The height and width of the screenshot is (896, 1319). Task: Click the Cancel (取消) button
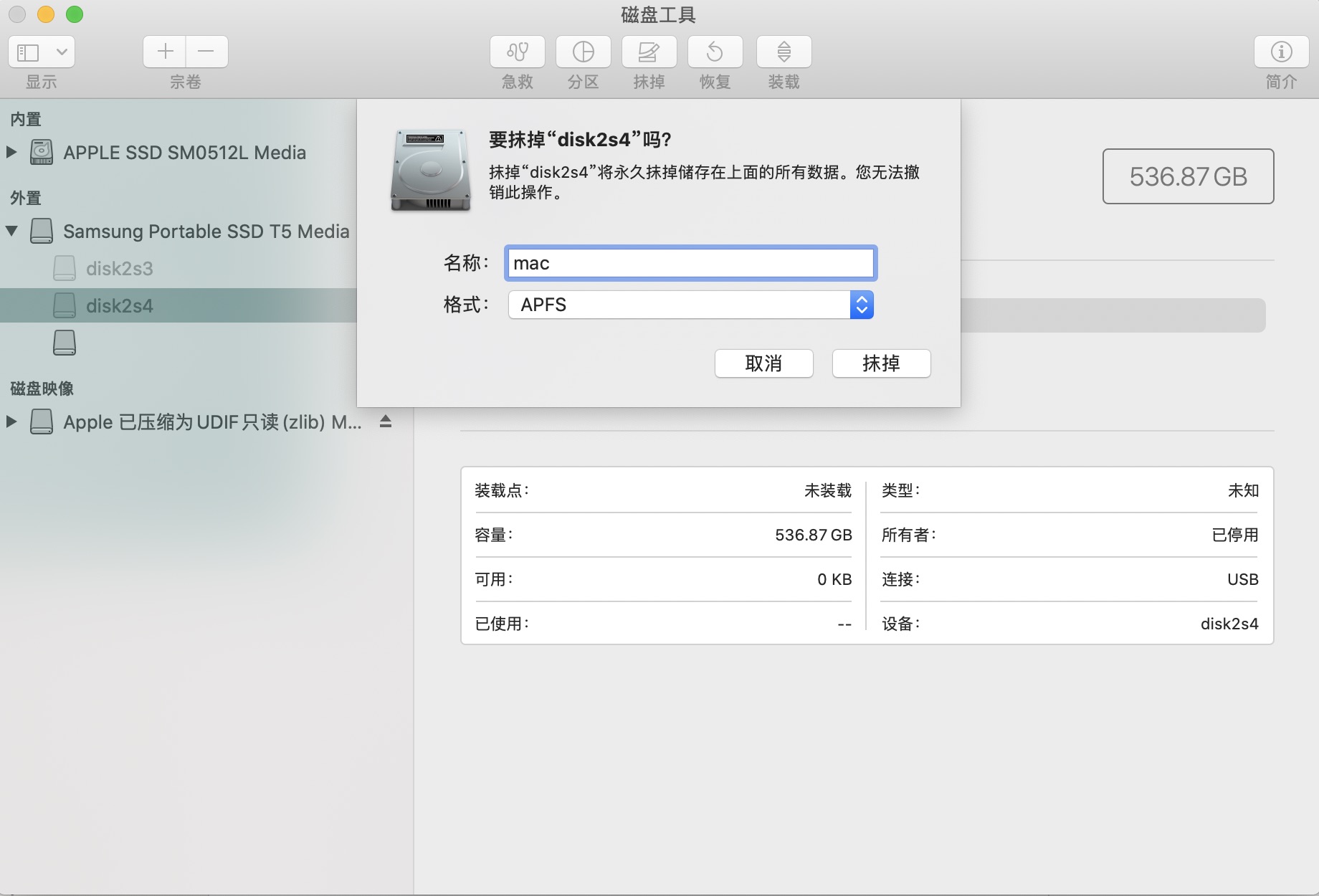[764, 363]
